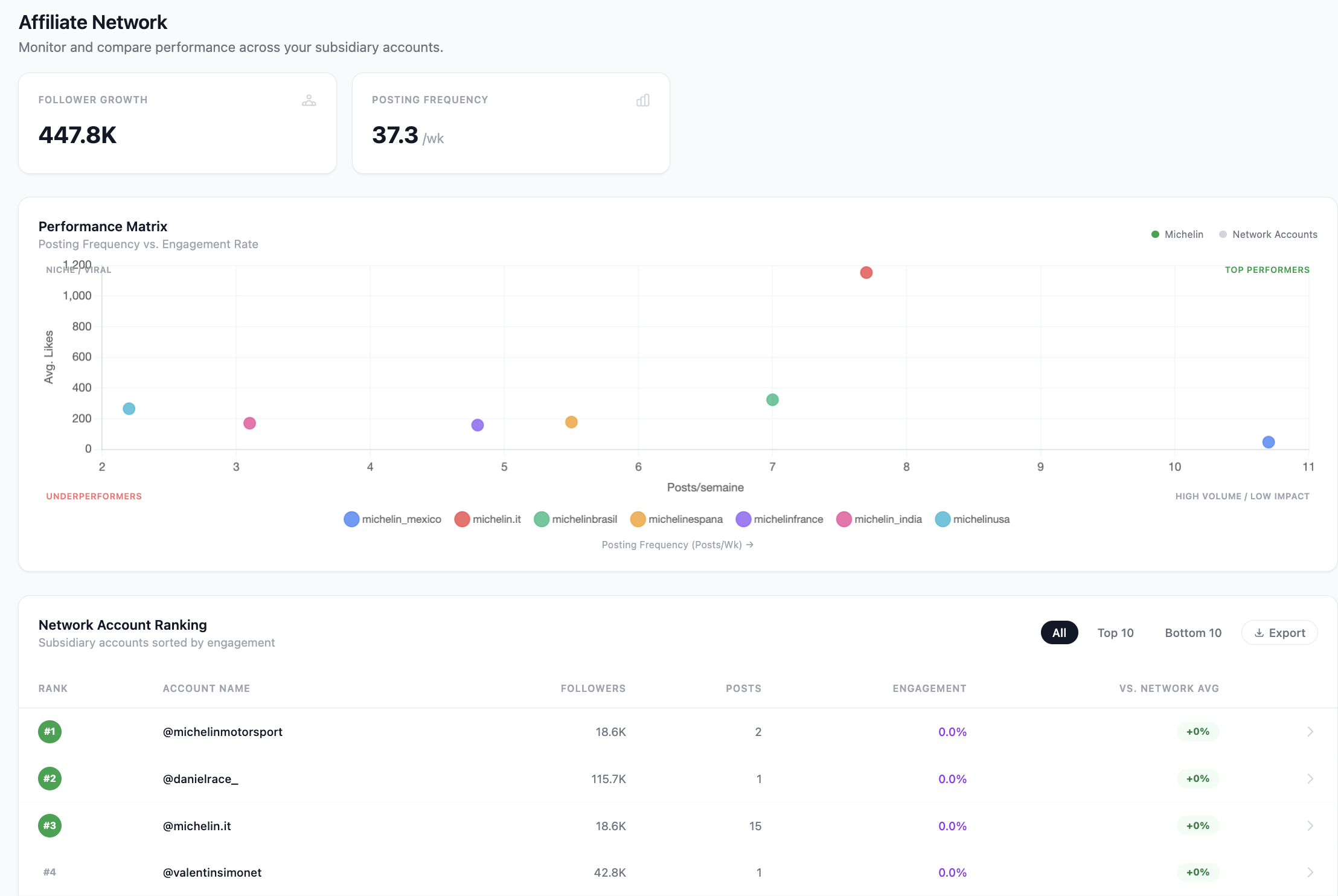Toggle michelin_mexico series in chart legend
1338x896 pixels.
(392, 519)
